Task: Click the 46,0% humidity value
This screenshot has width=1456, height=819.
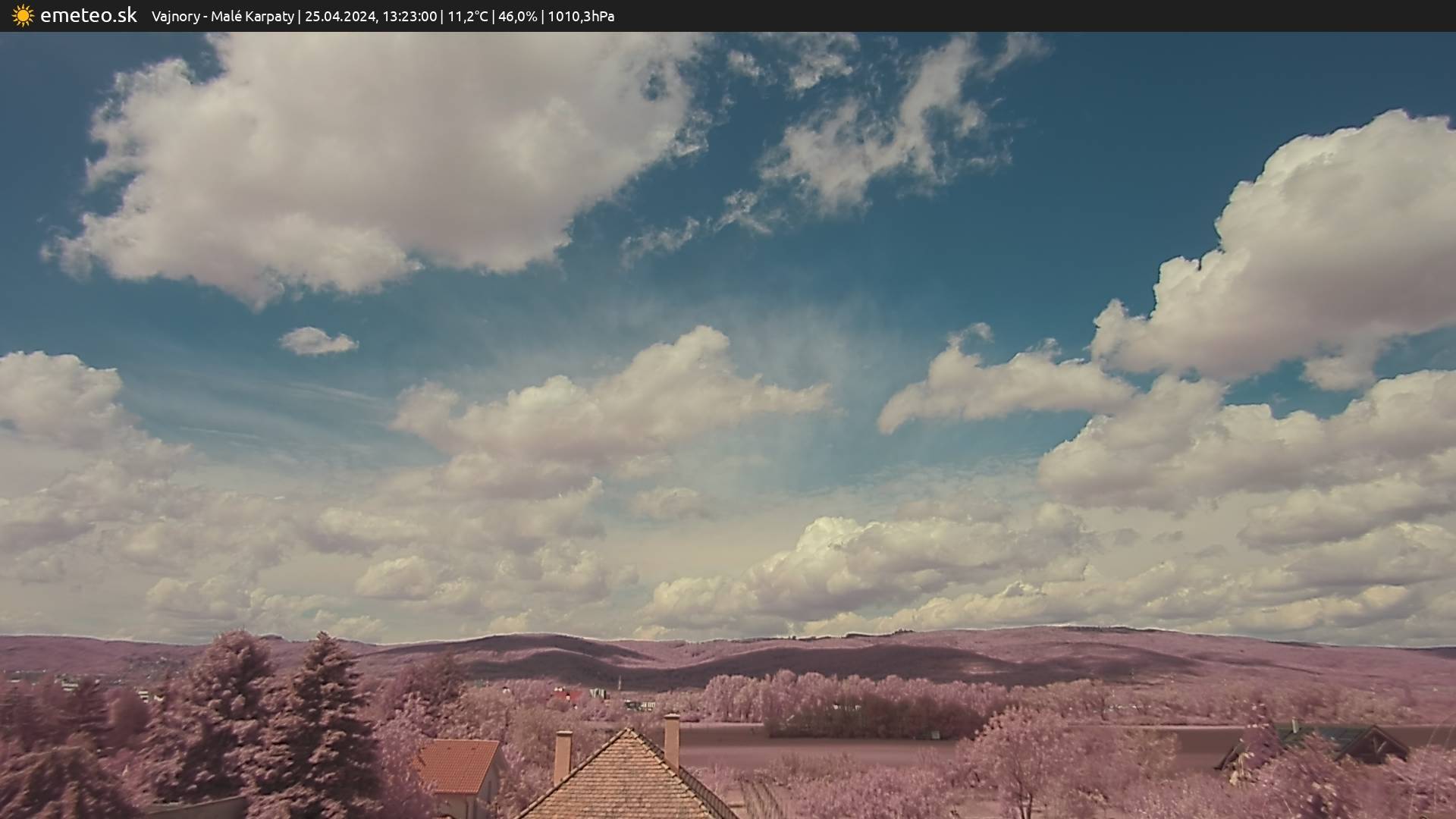Action: pos(517,17)
